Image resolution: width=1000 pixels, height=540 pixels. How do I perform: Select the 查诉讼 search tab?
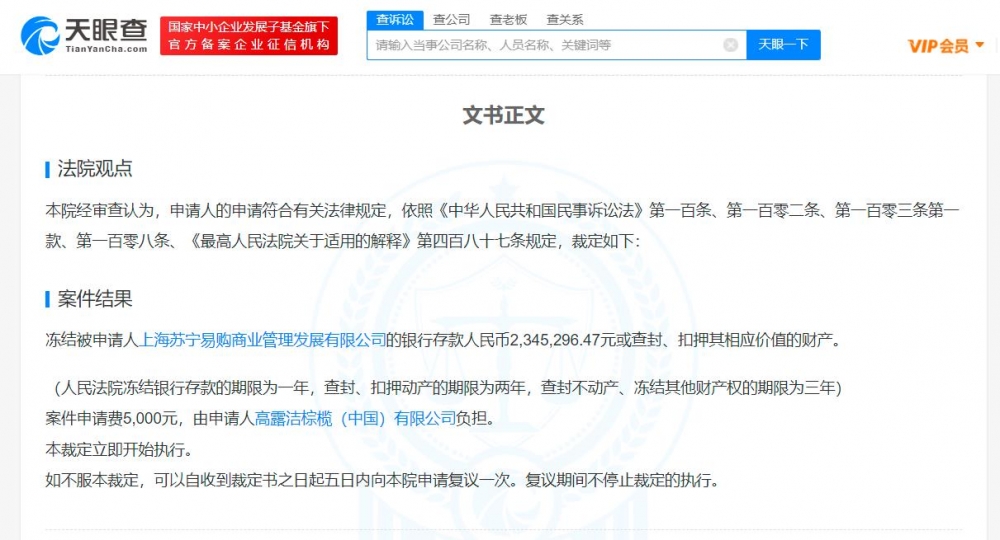(395, 20)
